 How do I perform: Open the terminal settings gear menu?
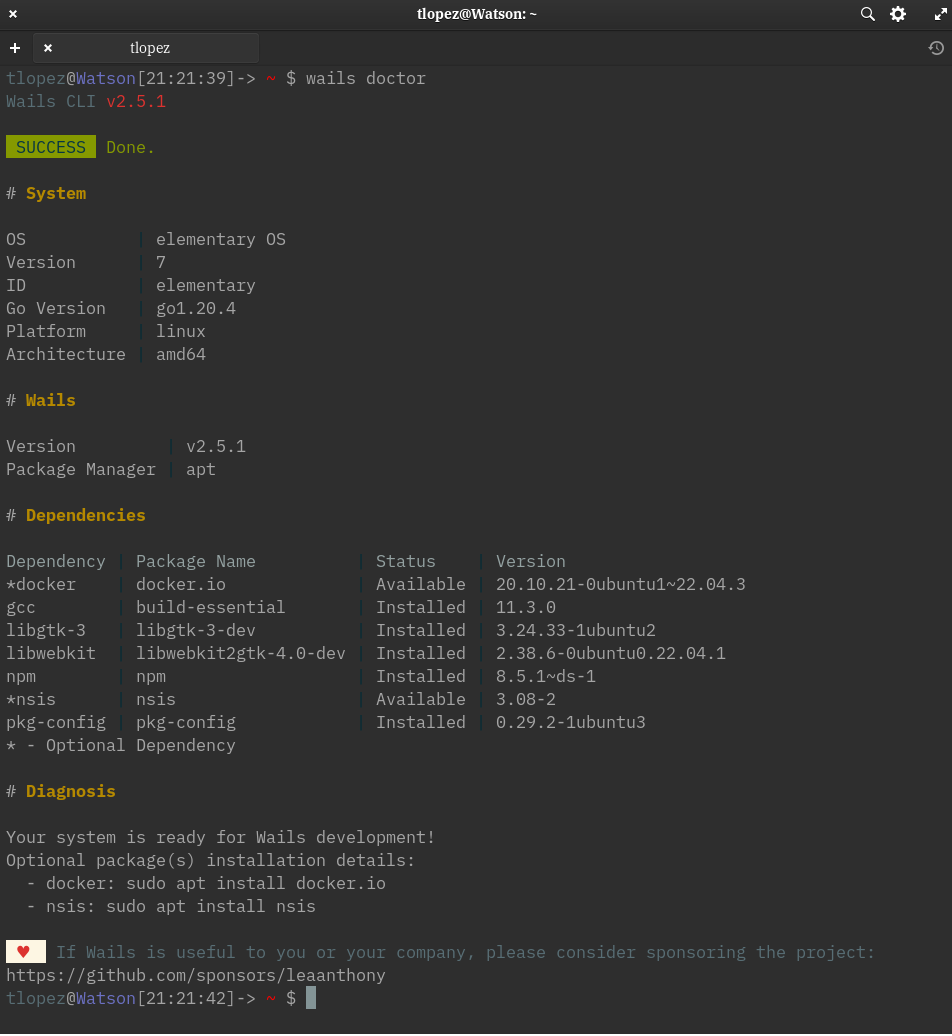point(898,14)
